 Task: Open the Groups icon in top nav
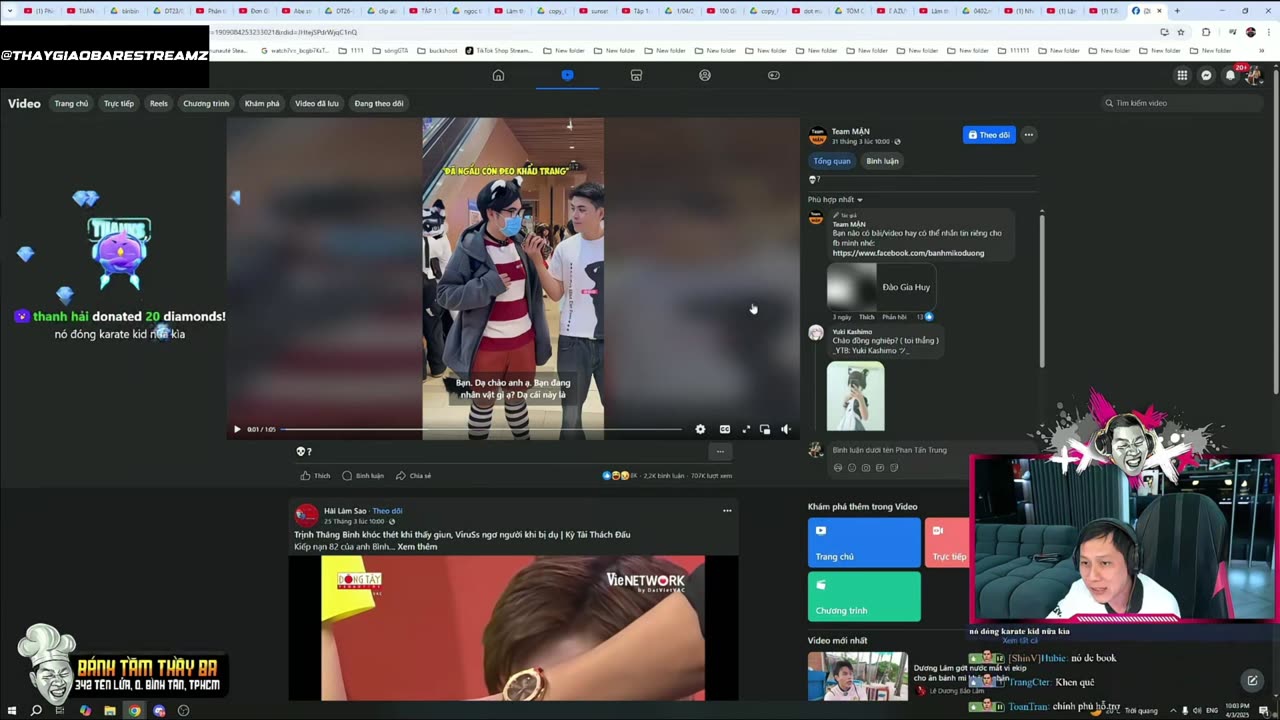(x=705, y=75)
